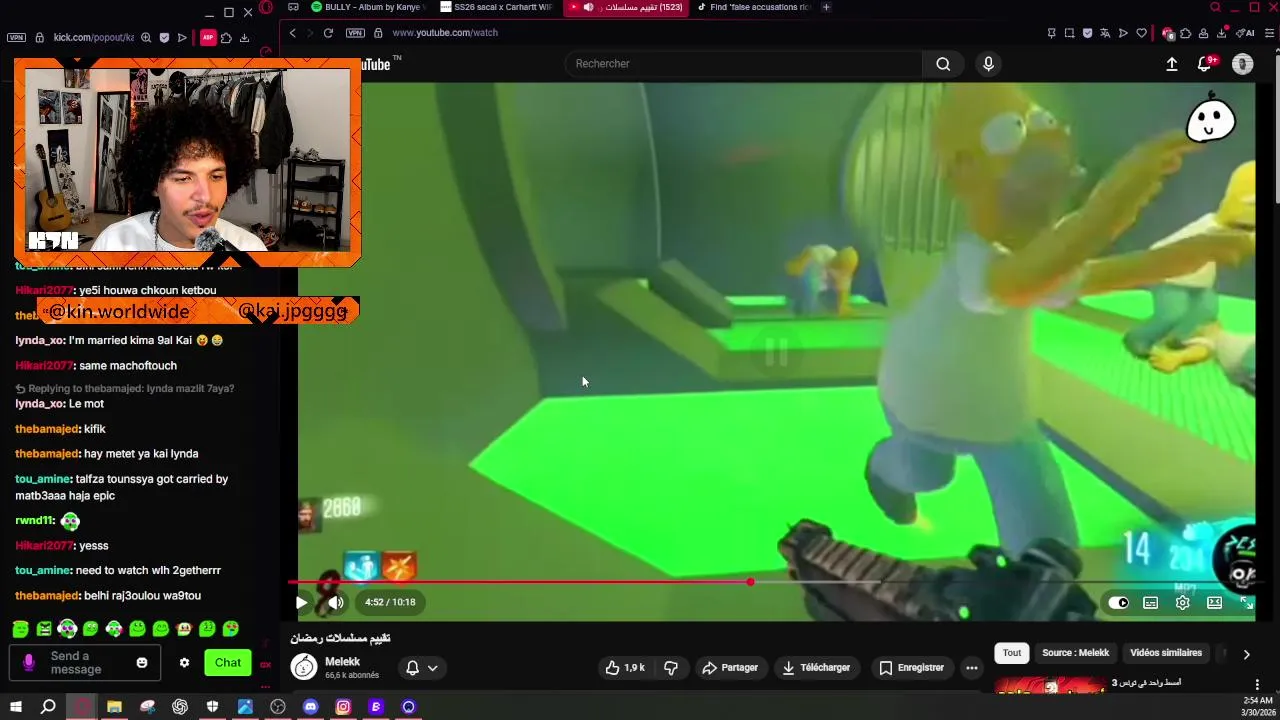Open the Melekk channel name link

342,662
